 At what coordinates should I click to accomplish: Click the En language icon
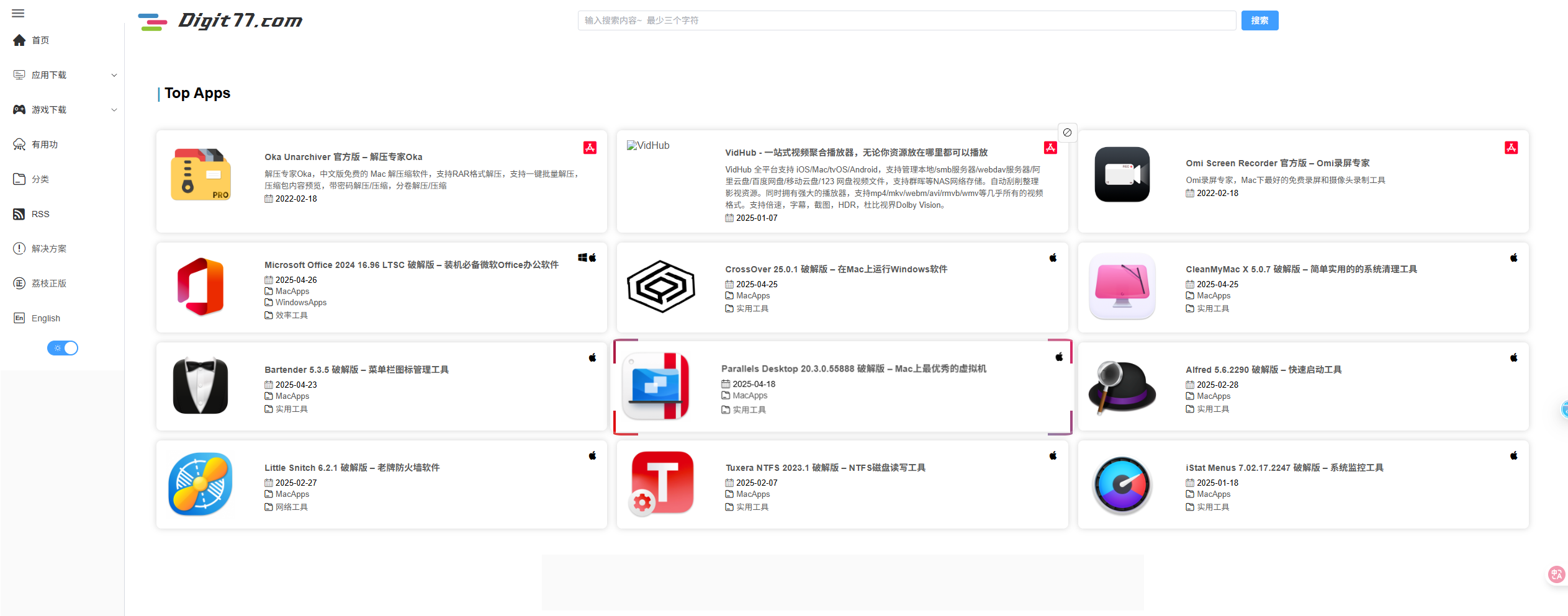coord(19,318)
